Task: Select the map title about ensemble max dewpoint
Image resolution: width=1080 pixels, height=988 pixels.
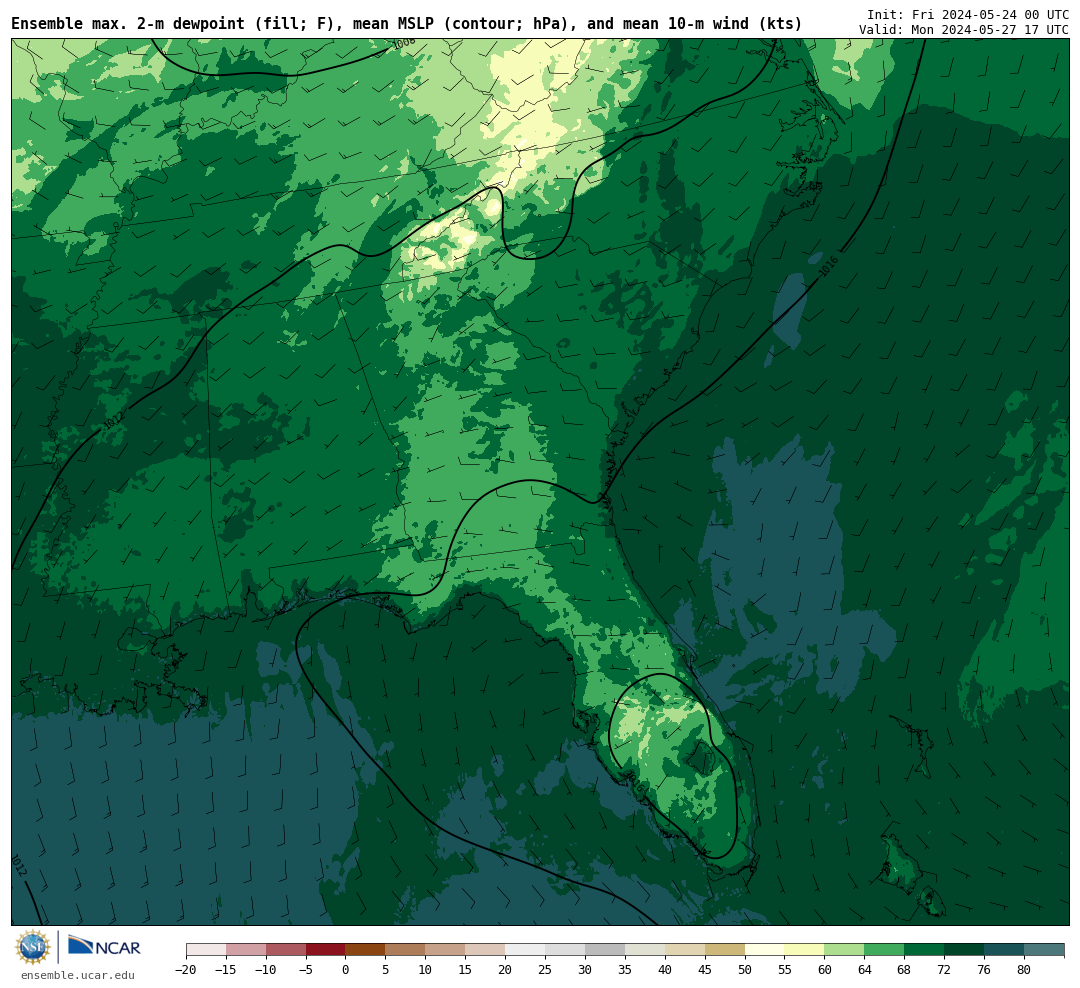Action: click(x=406, y=24)
